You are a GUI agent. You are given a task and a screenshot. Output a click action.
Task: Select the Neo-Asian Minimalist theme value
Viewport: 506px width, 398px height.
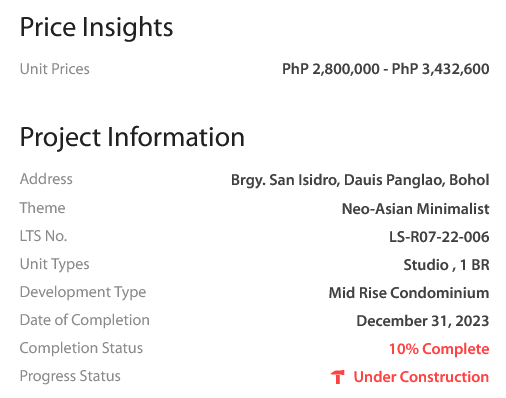(416, 209)
